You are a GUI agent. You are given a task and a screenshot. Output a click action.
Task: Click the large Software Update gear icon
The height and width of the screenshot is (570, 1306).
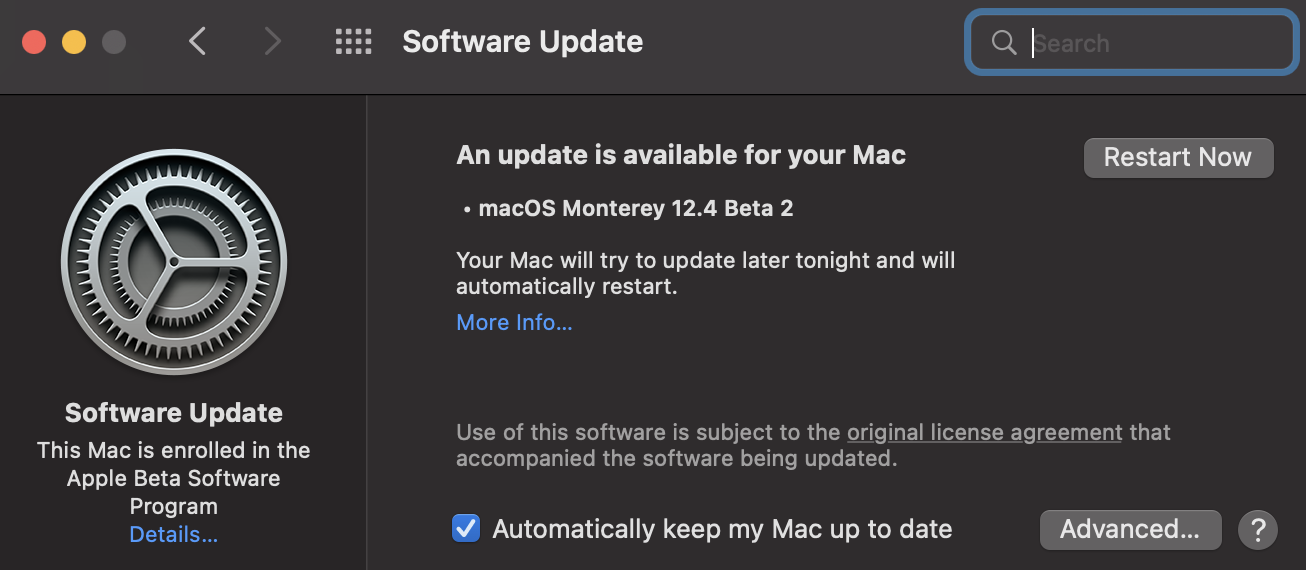coord(174,262)
